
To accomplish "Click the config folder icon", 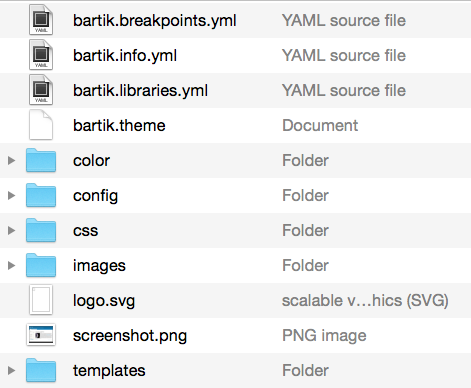I will (41, 195).
